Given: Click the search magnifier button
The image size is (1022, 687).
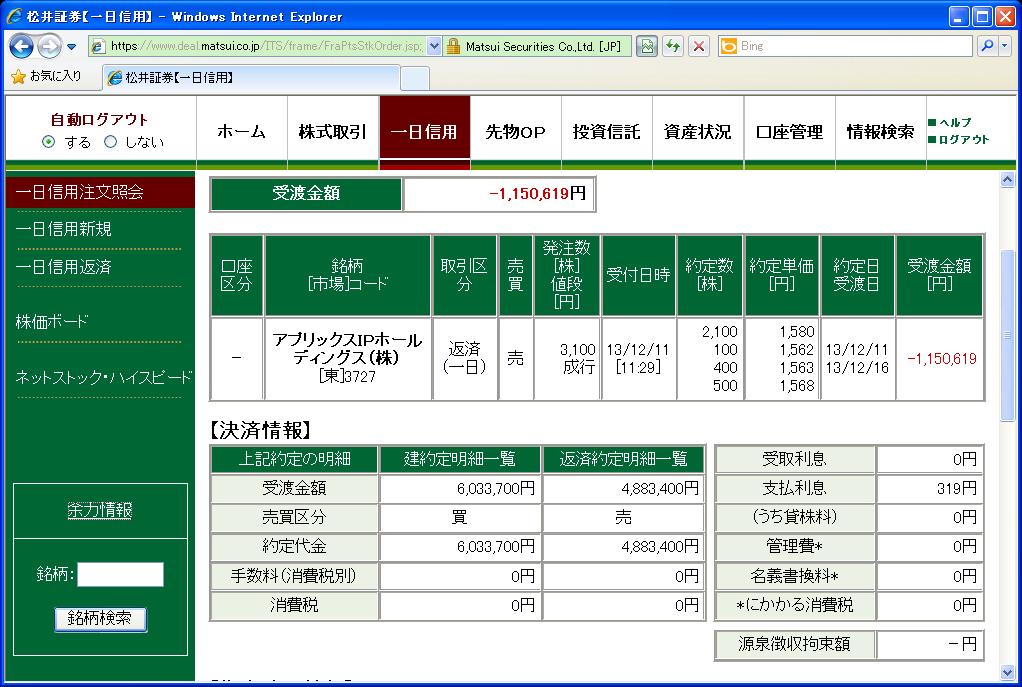Looking at the screenshot, I should click(987, 46).
